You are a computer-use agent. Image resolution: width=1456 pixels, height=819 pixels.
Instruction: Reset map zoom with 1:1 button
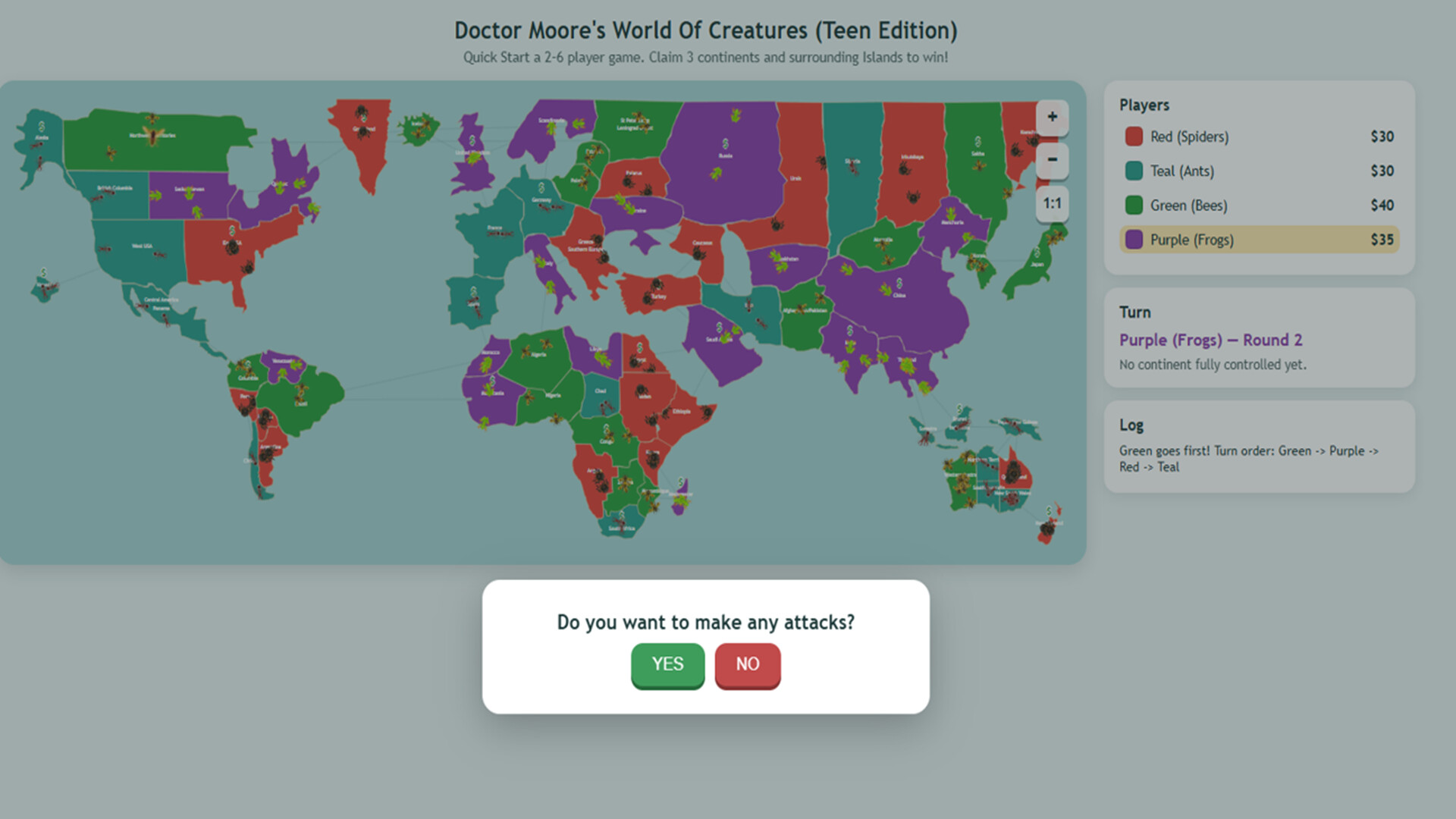1052,203
